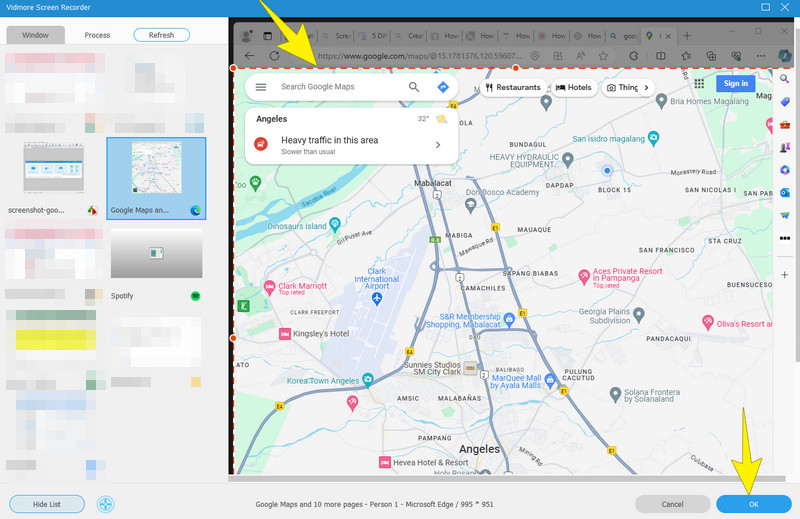Image resolution: width=800 pixels, height=519 pixels.
Task: Open the Edge Copilot icon
Action: 784,56
